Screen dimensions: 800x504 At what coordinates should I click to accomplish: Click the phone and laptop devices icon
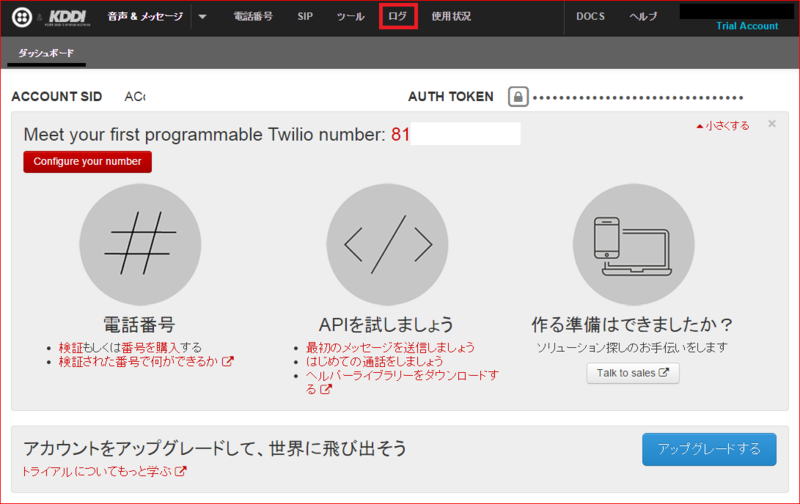pyautogui.click(x=633, y=244)
